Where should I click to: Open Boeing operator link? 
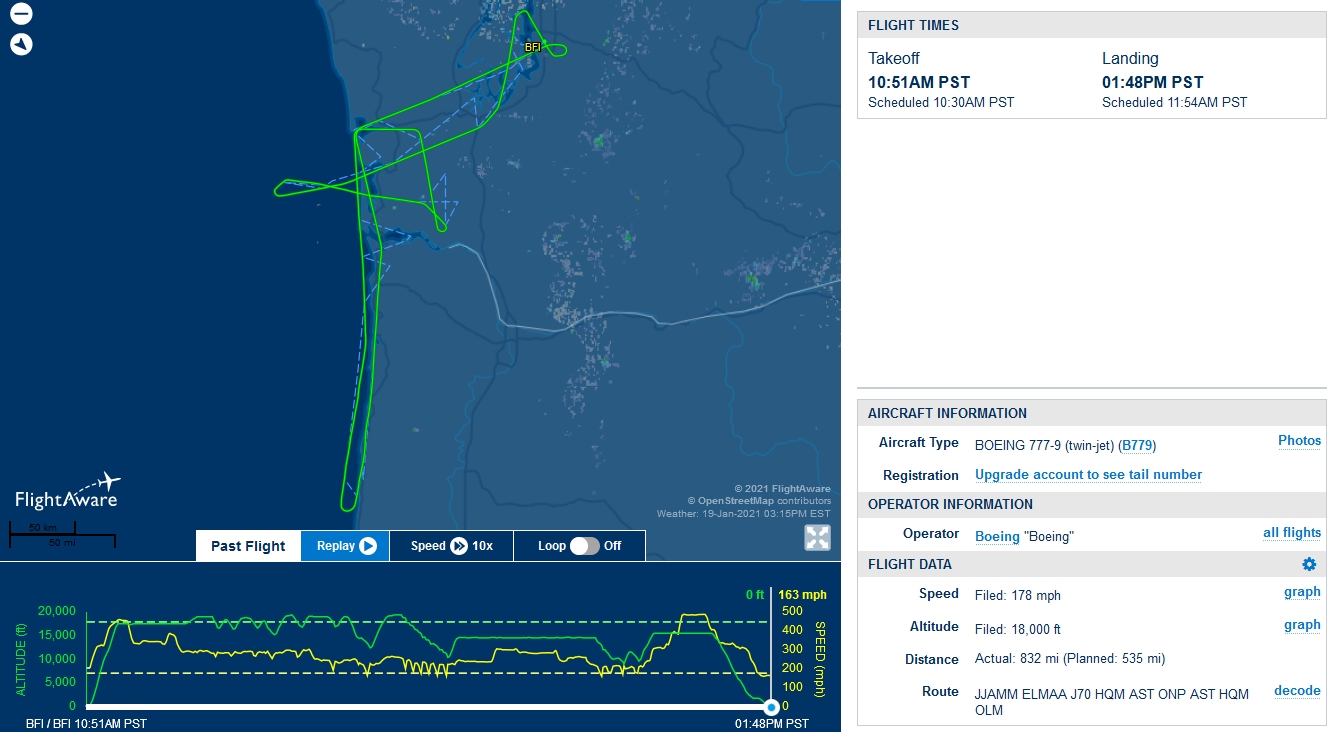point(997,536)
